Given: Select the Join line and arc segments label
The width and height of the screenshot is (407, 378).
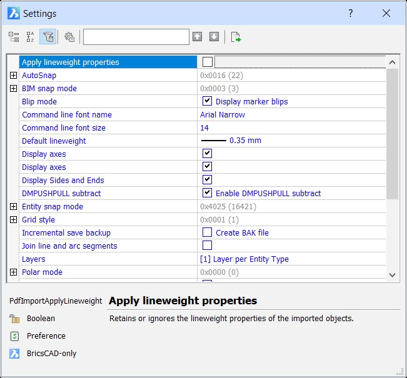Looking at the screenshot, I should point(69,246).
